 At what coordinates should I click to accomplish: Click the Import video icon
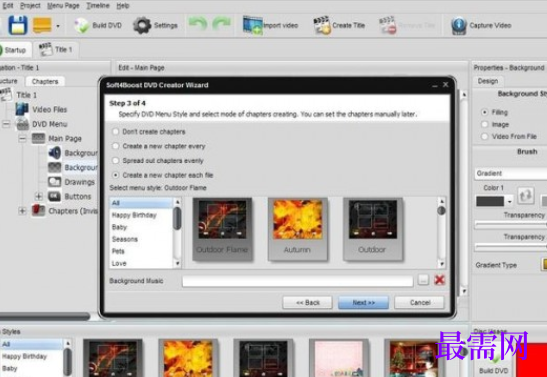coord(253,25)
